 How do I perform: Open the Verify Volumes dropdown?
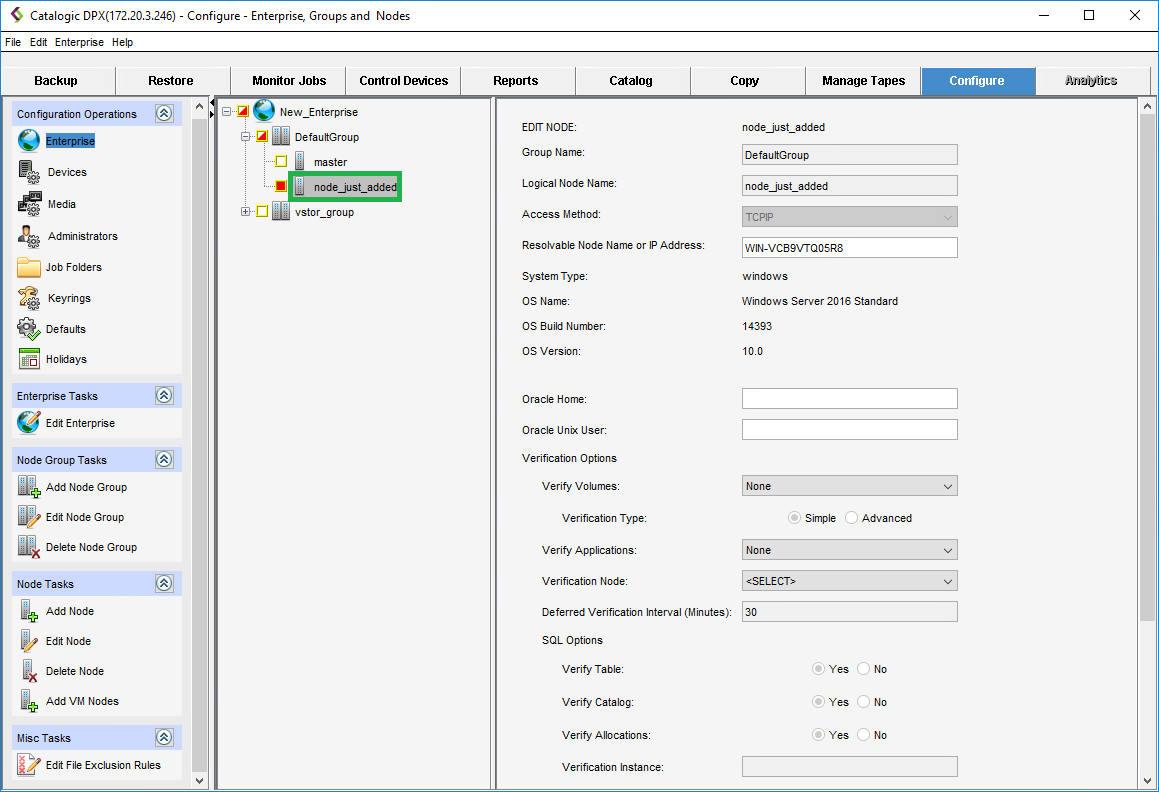coord(849,486)
